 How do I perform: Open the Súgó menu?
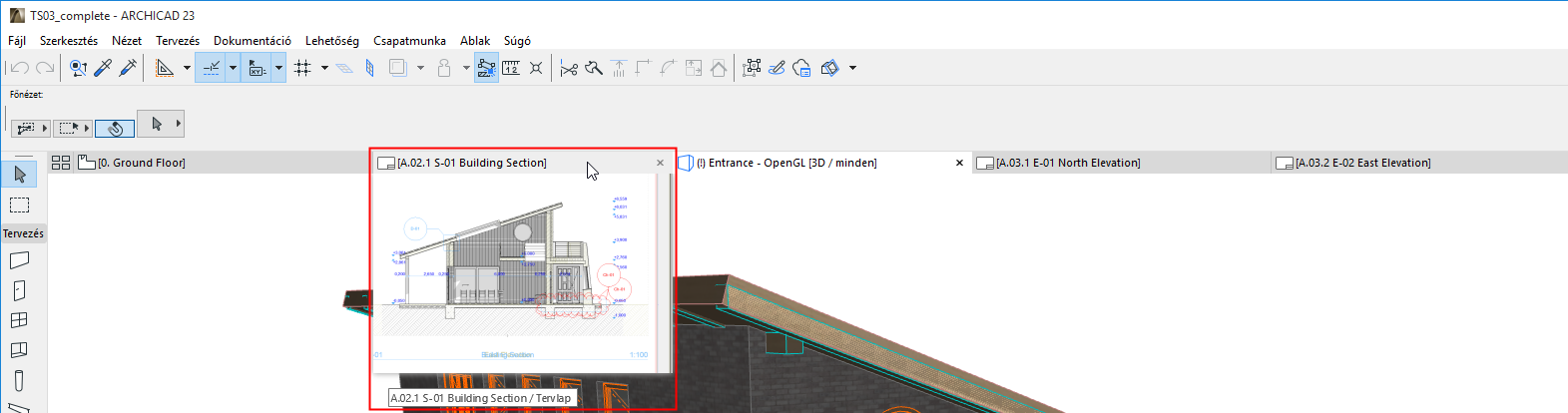tap(517, 41)
